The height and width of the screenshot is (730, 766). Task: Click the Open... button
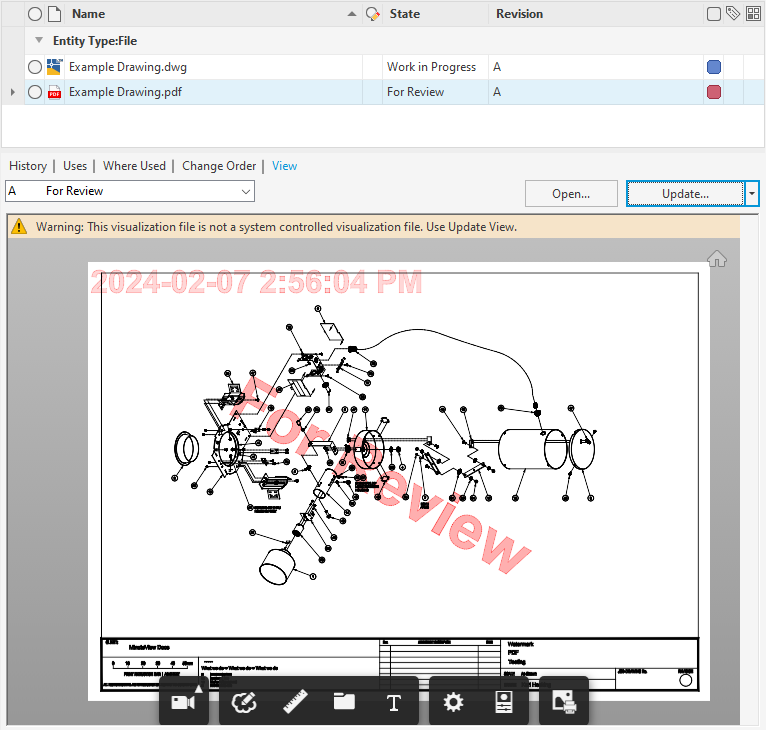click(571, 194)
